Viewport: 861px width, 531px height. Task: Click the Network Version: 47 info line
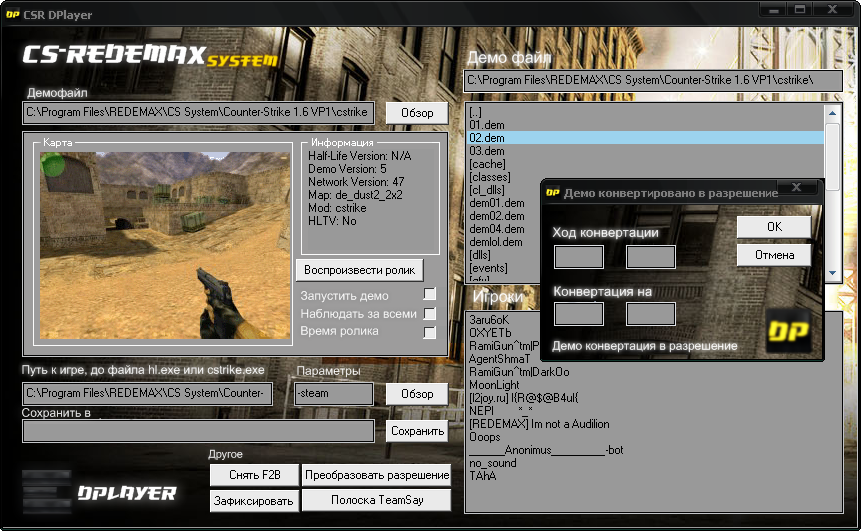(x=356, y=182)
